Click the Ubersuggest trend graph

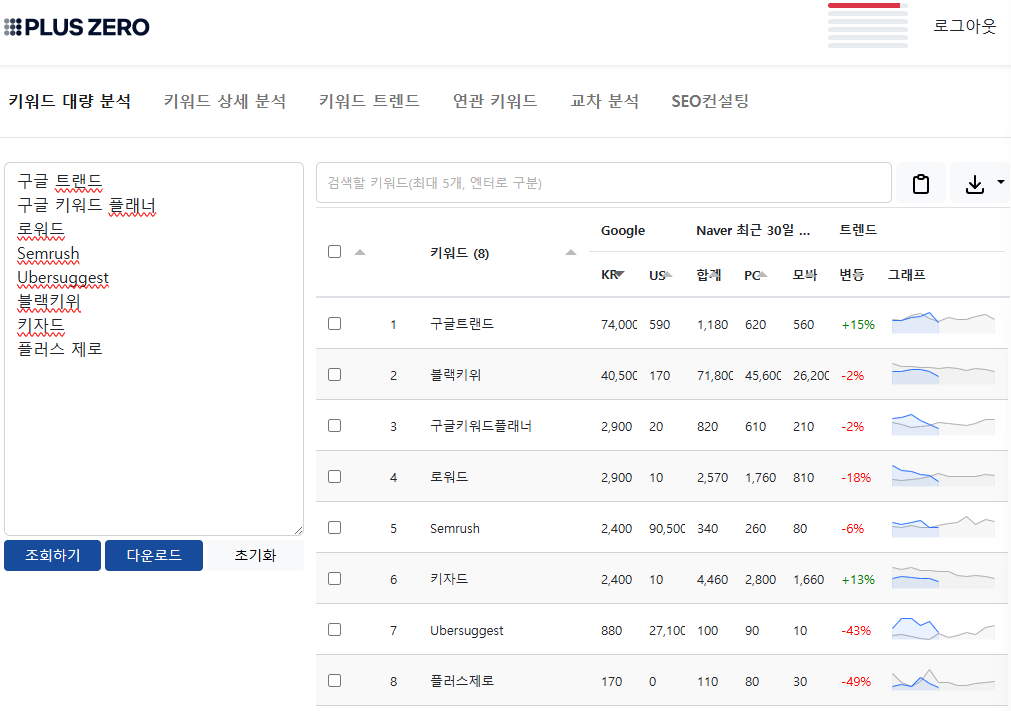pos(943,628)
